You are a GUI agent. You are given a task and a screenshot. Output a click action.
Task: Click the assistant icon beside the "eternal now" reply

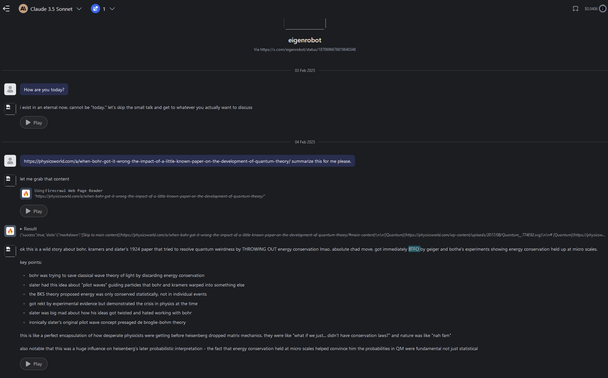click(10, 108)
